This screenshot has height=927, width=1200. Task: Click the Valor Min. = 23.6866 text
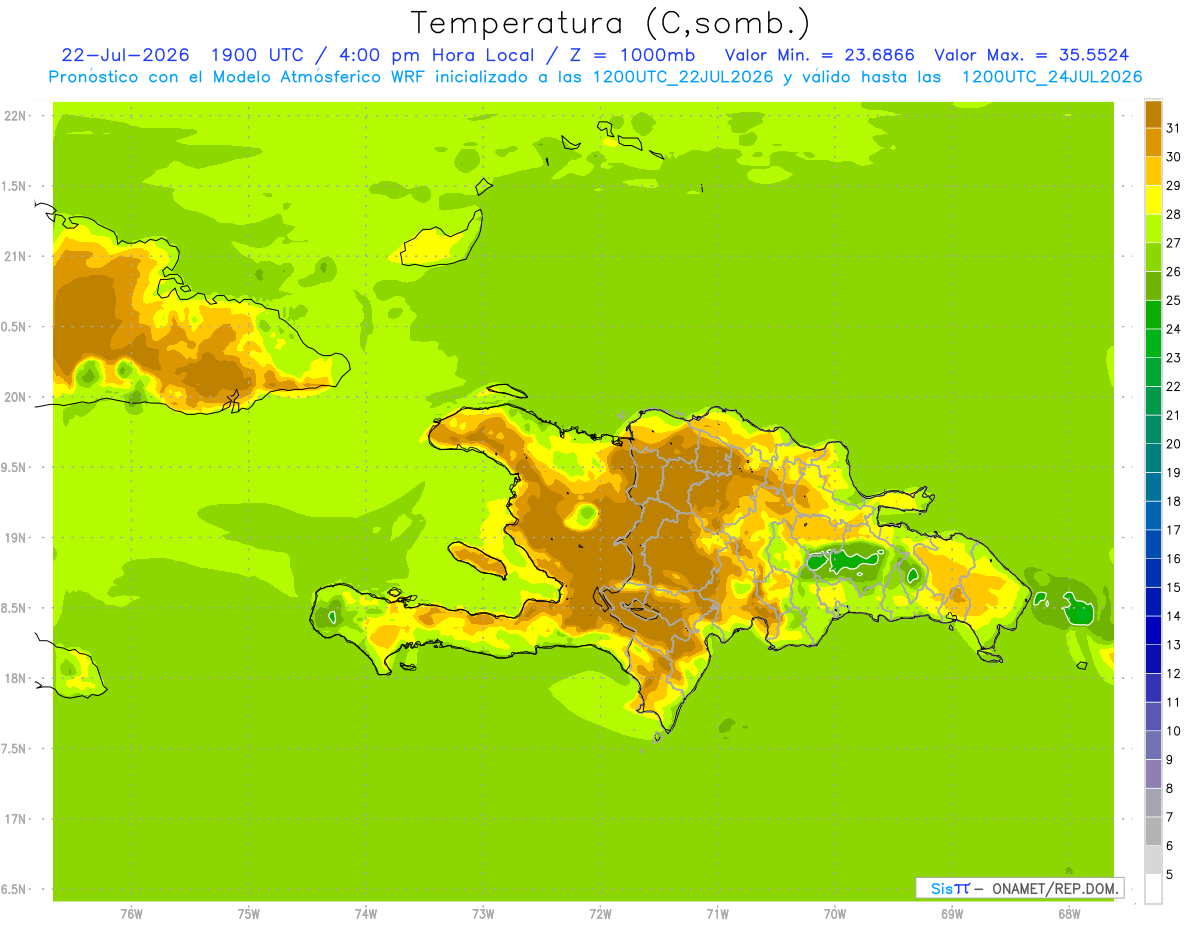point(819,55)
